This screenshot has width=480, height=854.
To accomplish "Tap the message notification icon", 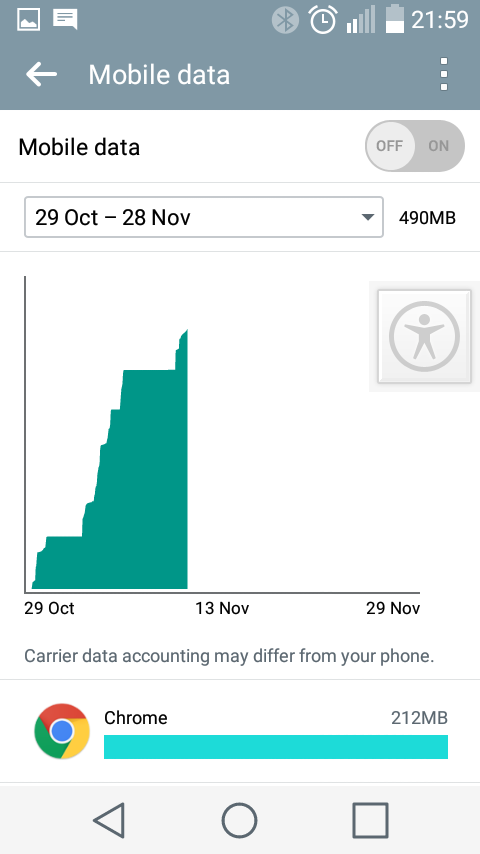I will click(65, 20).
